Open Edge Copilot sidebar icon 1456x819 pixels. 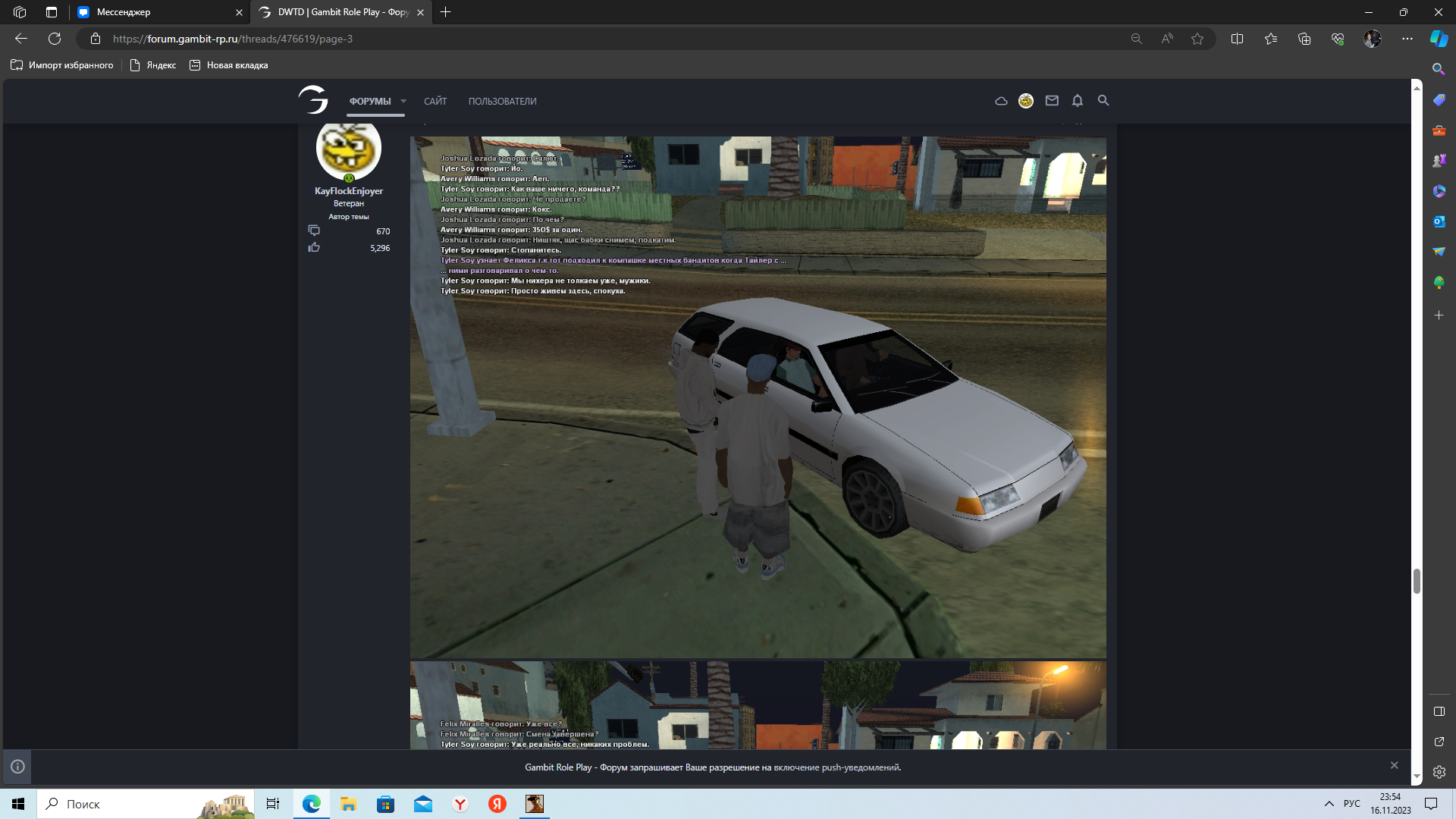point(1439,39)
